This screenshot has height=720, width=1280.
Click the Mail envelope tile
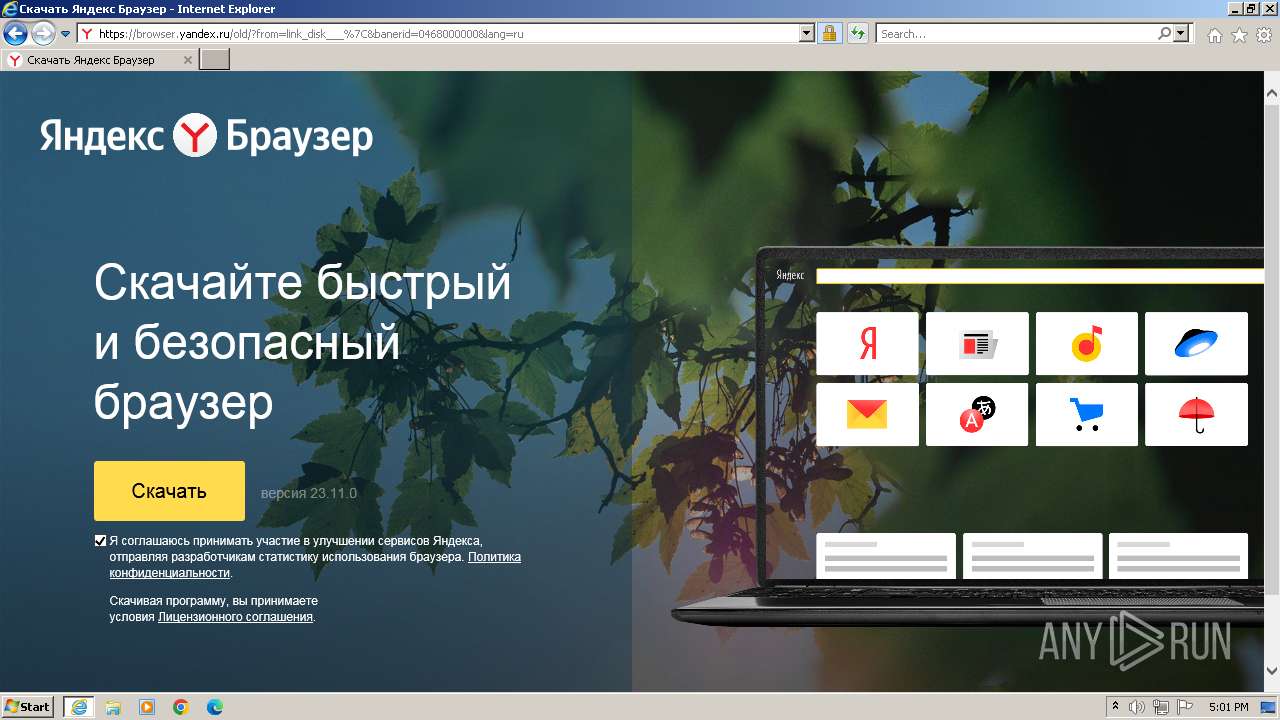click(x=867, y=414)
